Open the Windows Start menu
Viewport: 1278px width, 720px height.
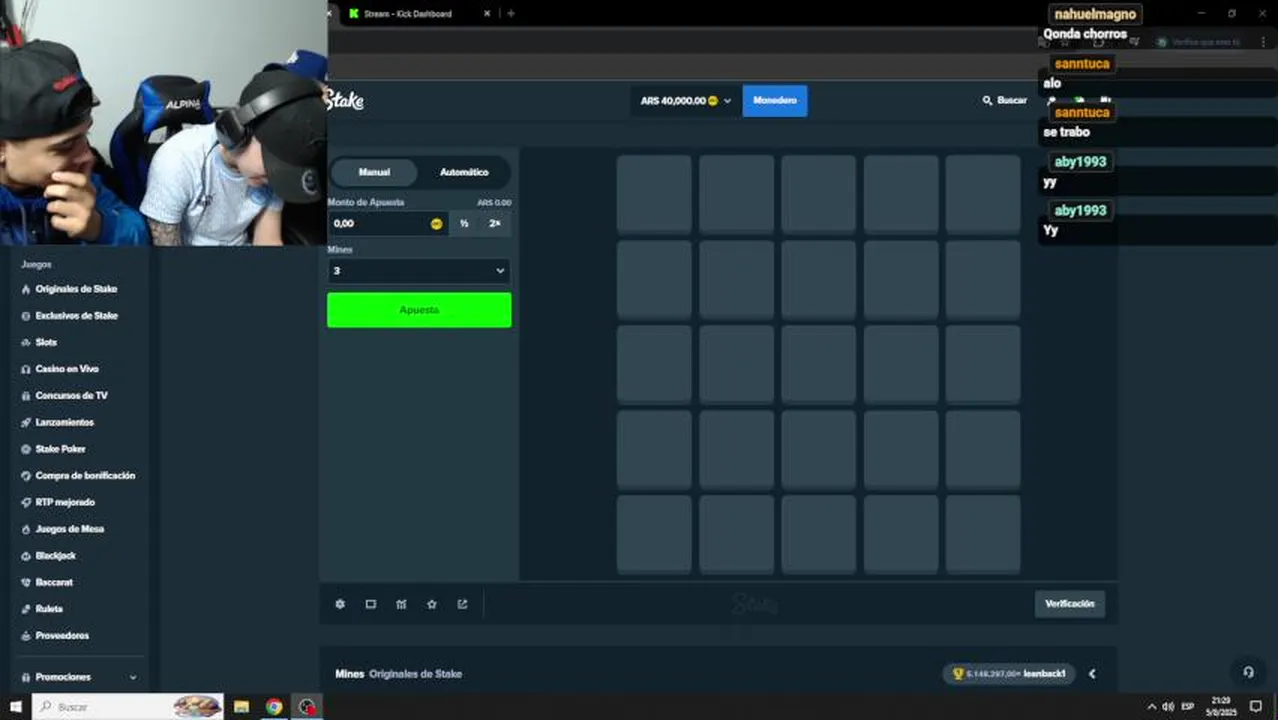pos(15,707)
